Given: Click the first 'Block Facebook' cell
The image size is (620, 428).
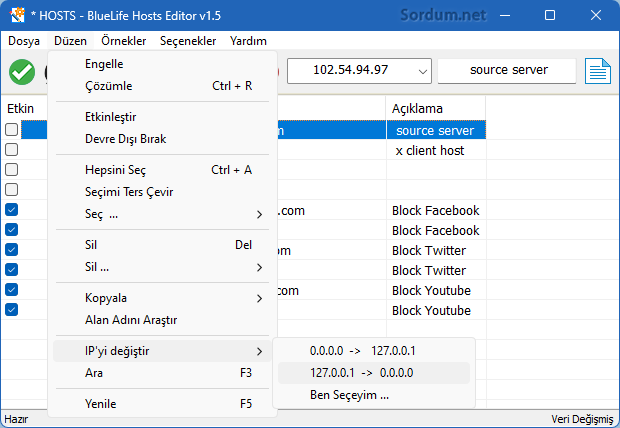Looking at the screenshot, I should [436, 210].
